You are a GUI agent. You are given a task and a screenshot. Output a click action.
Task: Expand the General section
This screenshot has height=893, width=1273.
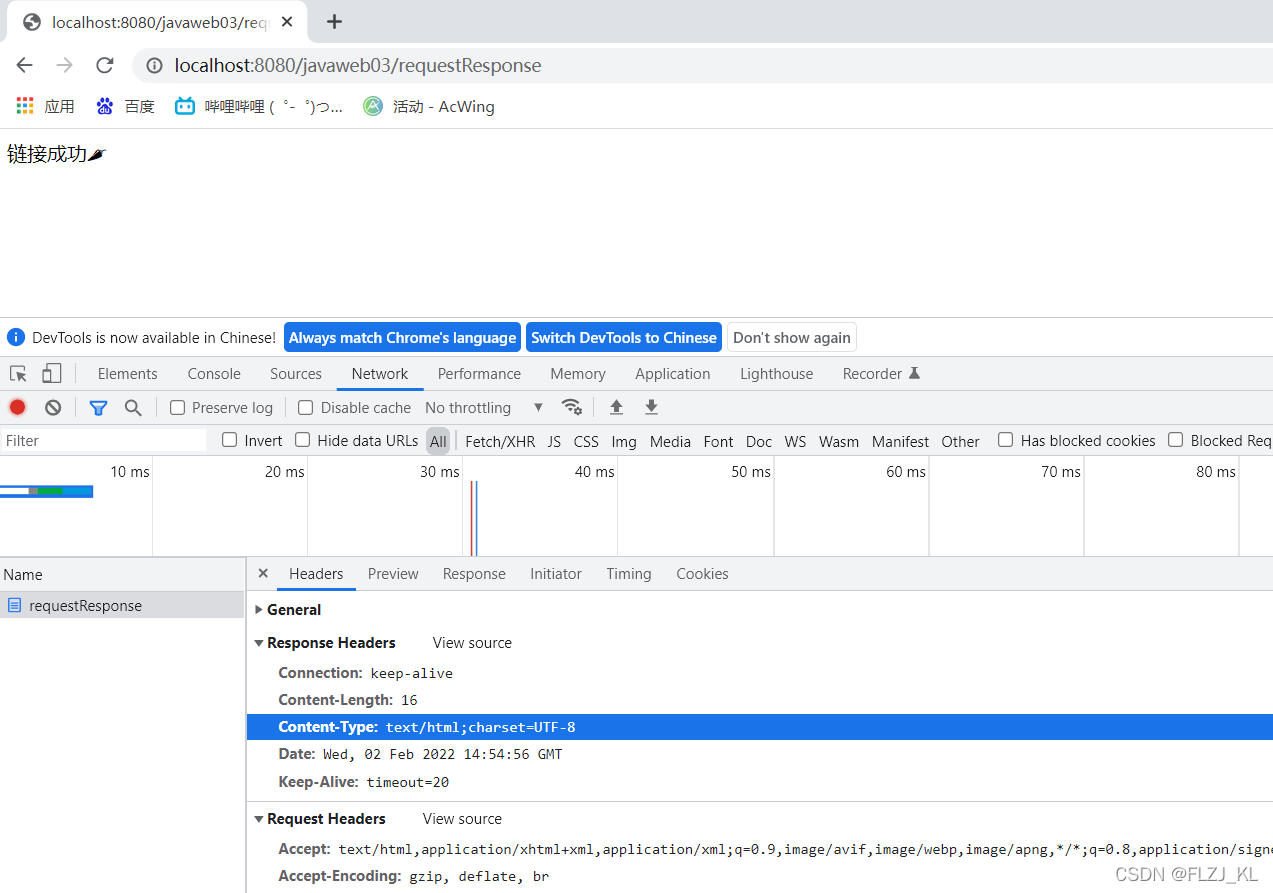coord(288,609)
